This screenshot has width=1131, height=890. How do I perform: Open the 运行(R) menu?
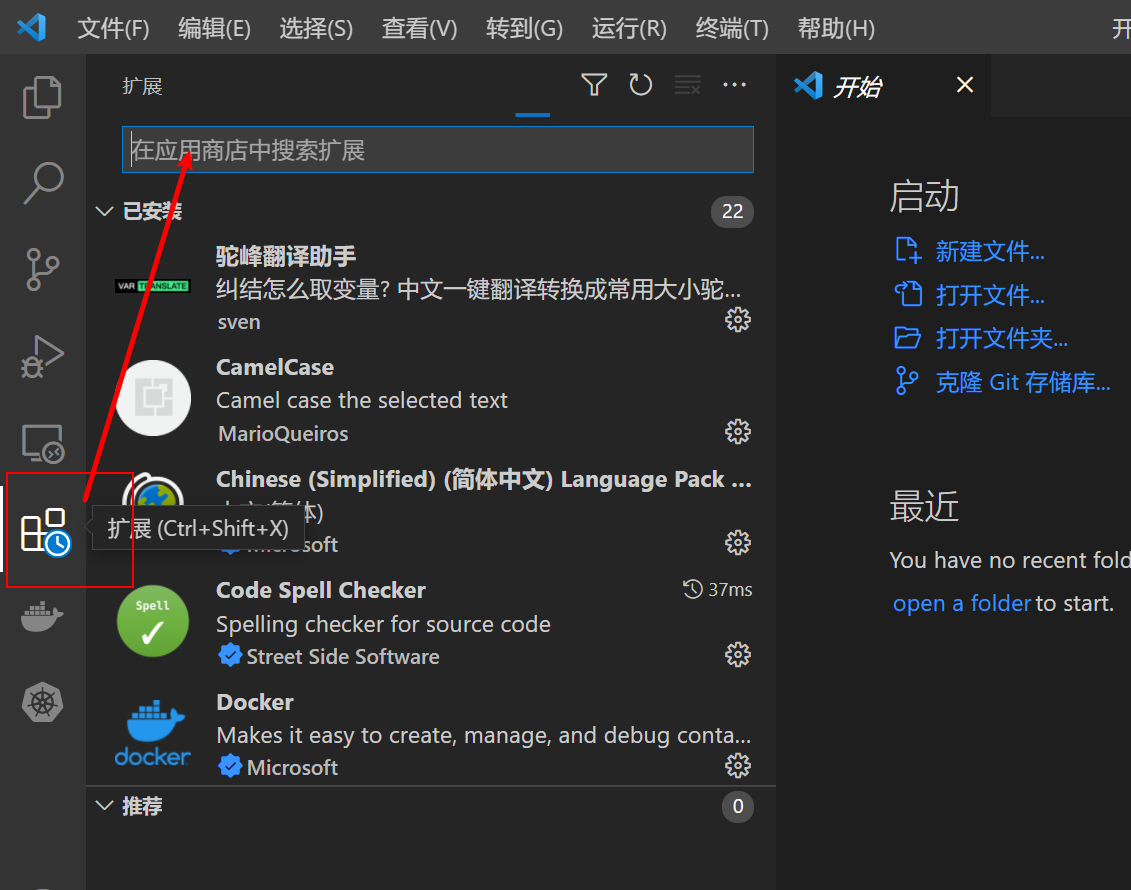point(629,29)
